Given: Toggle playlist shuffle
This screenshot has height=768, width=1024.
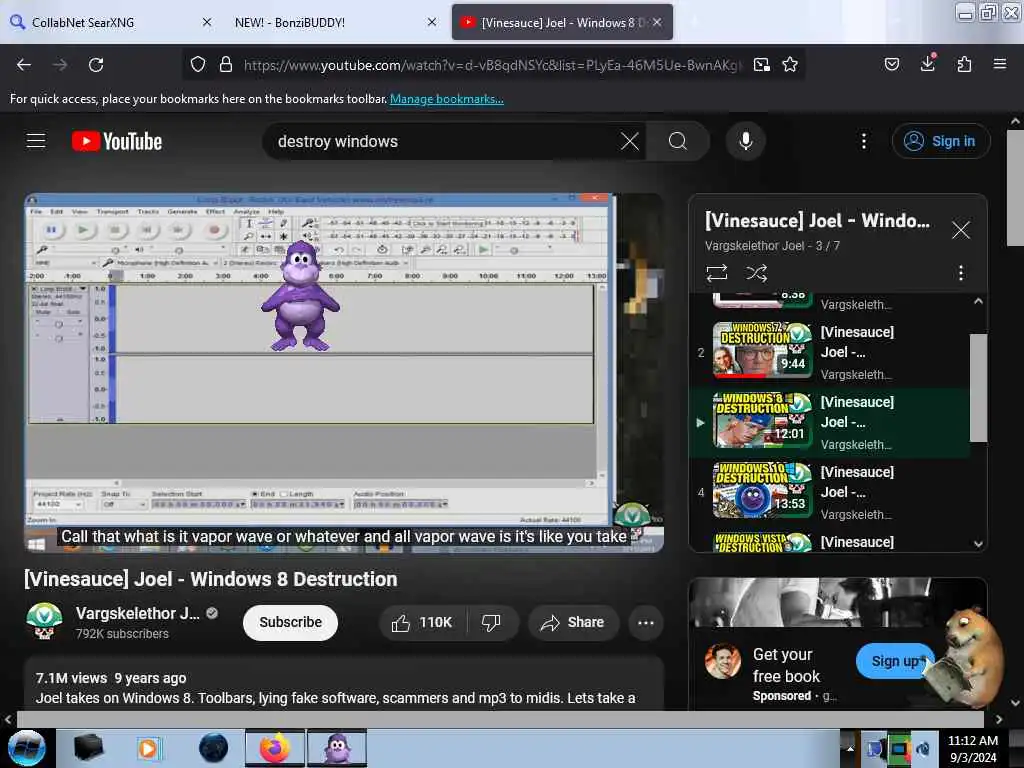Looking at the screenshot, I should click(757, 273).
